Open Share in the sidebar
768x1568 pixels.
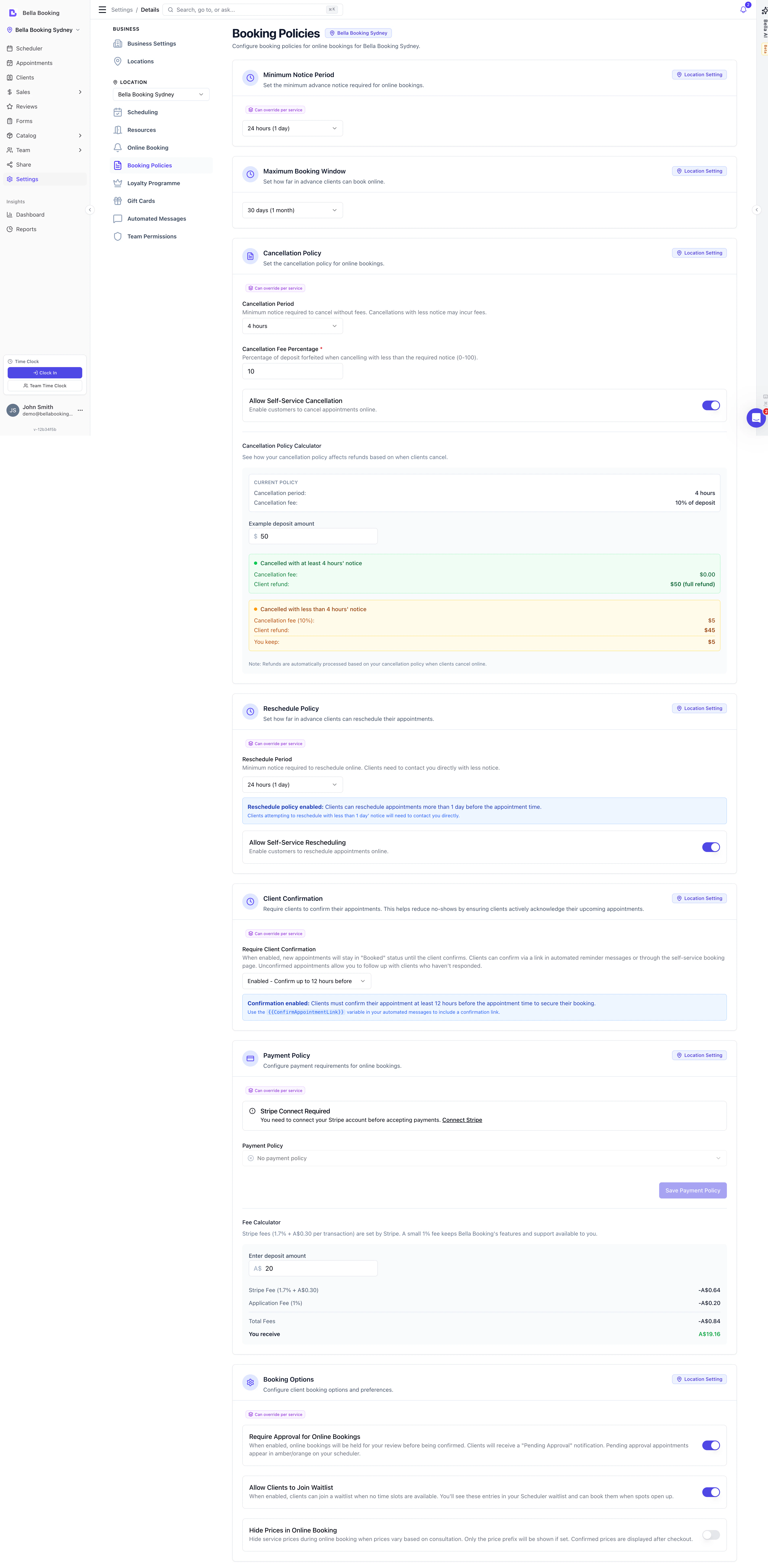point(45,165)
